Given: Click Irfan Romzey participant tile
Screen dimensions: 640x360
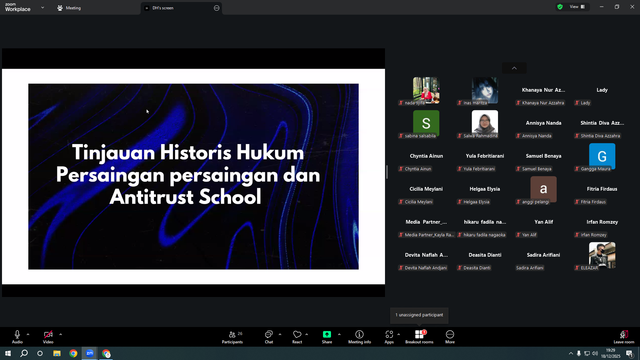Looking at the screenshot, I should (602, 224).
